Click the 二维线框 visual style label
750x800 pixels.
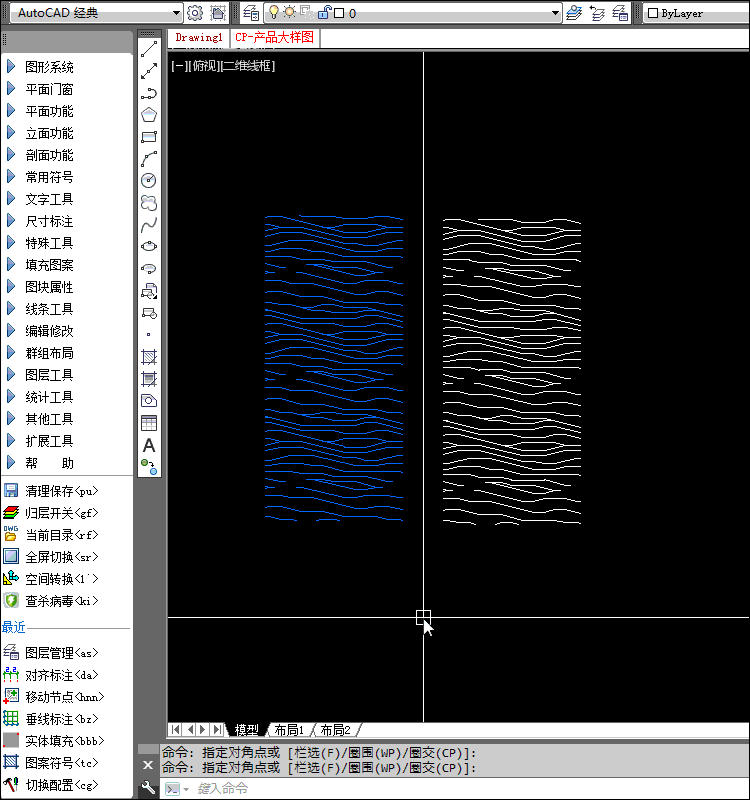(248, 66)
